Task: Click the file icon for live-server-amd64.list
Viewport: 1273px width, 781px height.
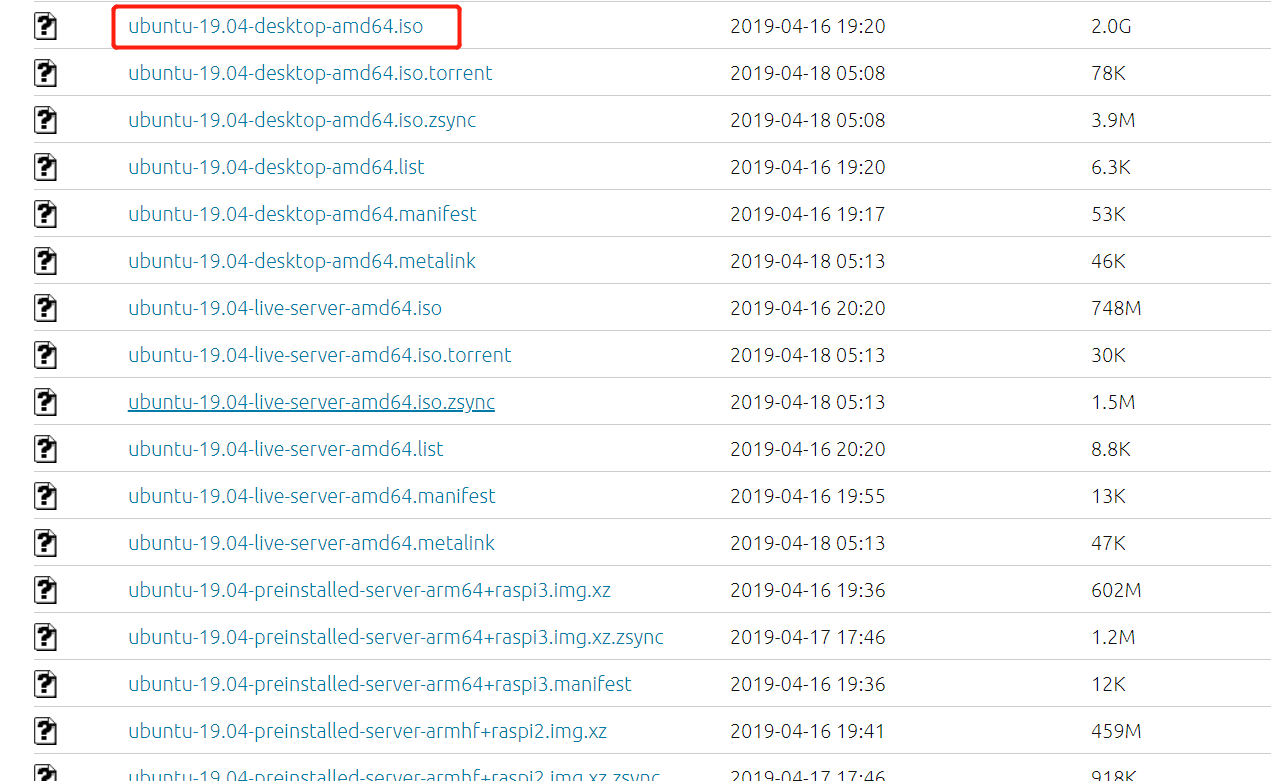Action: pos(45,450)
